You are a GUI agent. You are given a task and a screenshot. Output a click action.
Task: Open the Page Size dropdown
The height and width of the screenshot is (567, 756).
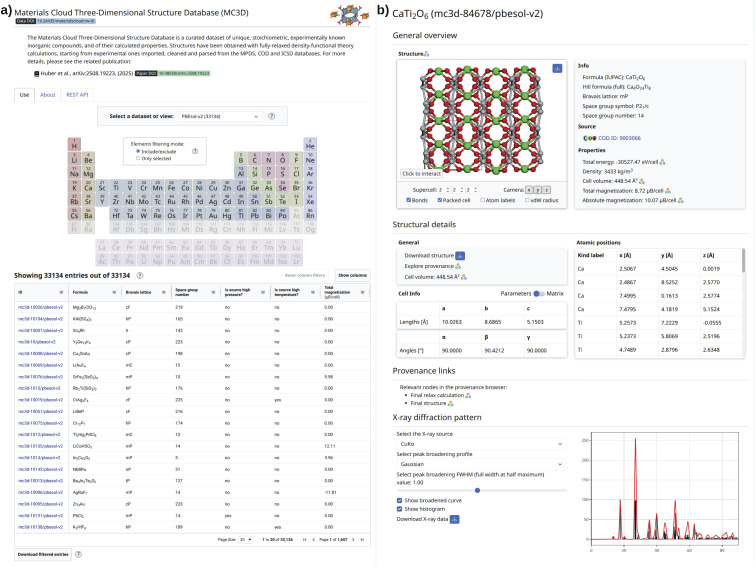(x=246, y=540)
